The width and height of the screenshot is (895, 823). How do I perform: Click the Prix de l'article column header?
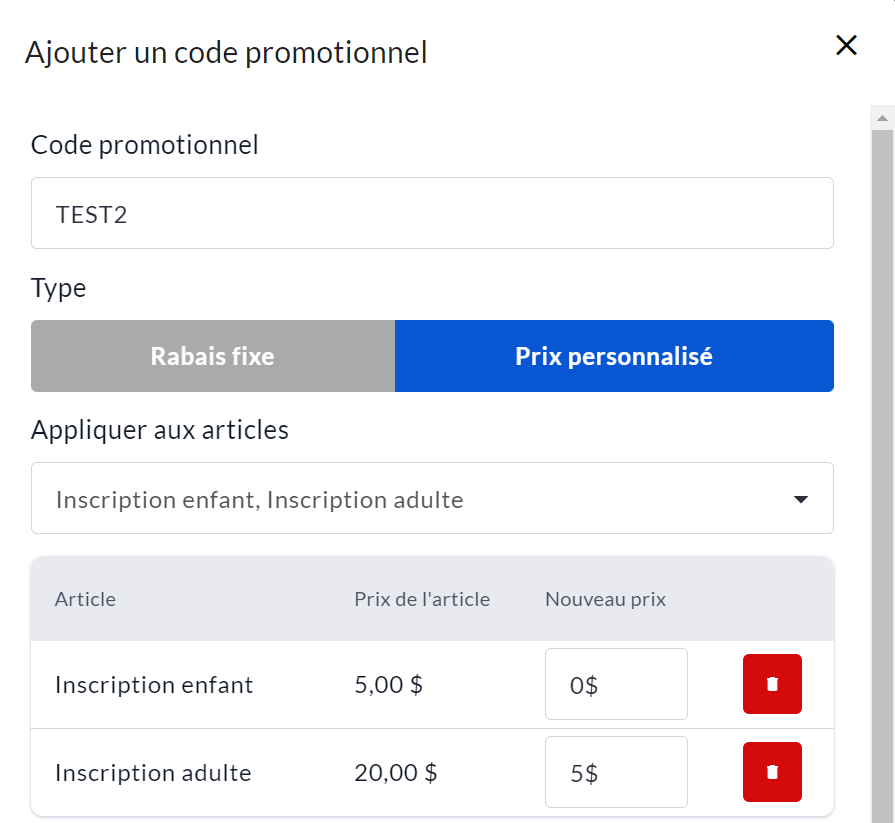pos(422,599)
